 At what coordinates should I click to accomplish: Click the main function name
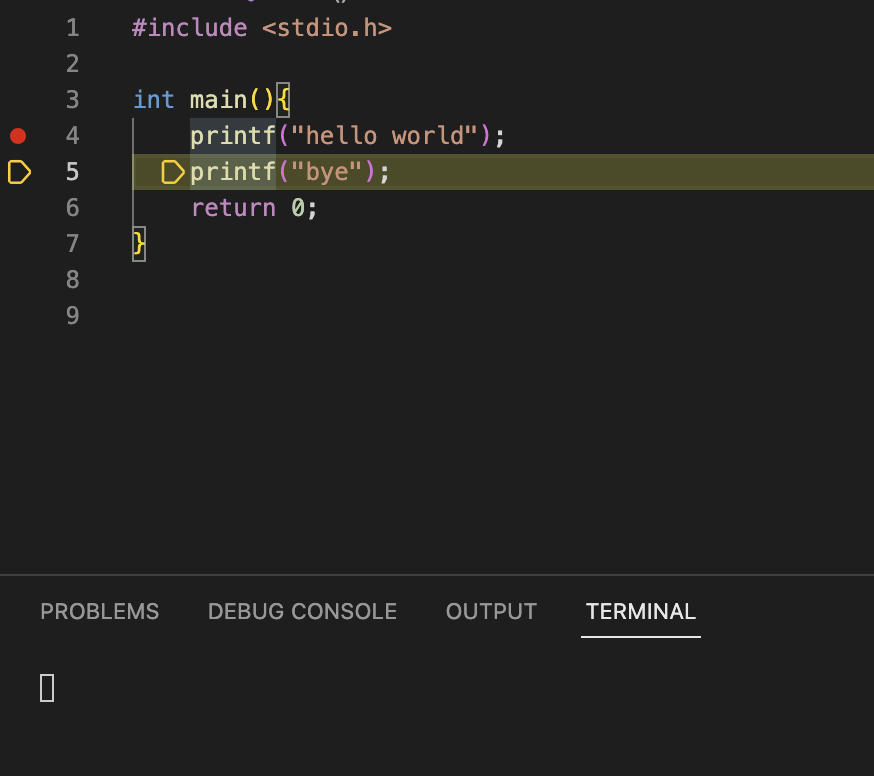[x=218, y=100]
